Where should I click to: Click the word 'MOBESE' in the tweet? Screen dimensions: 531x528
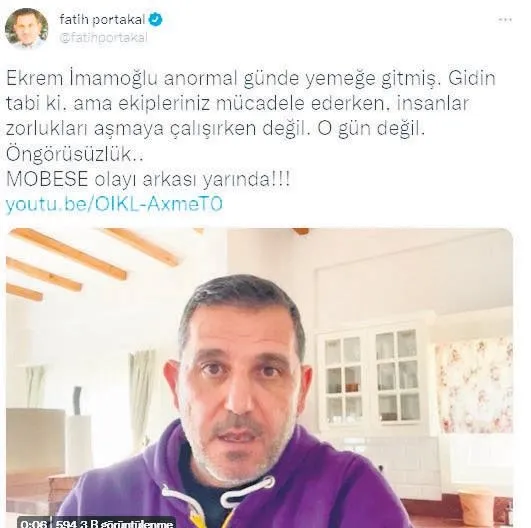[47, 179]
